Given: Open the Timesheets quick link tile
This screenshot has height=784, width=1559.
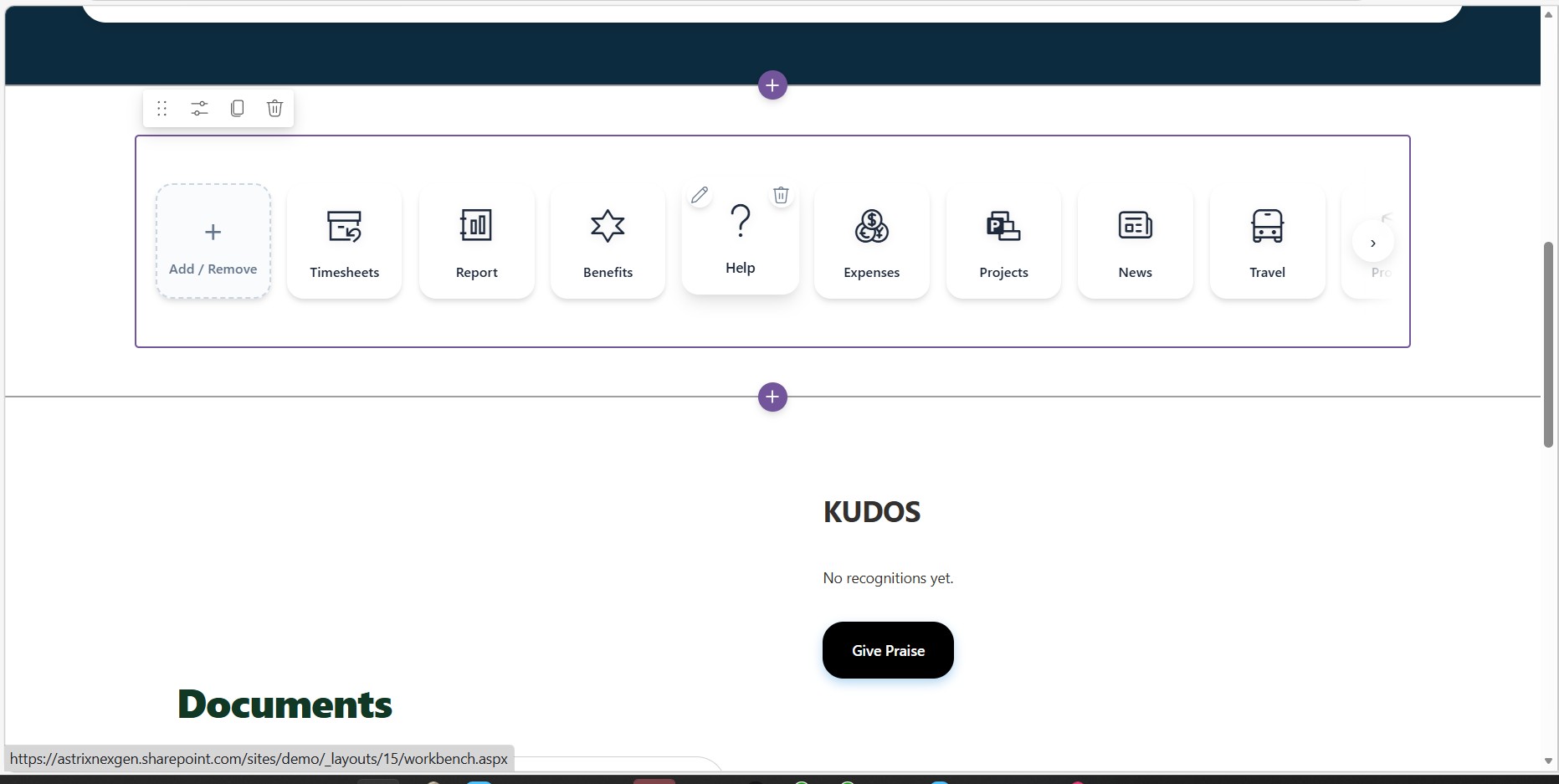Looking at the screenshot, I should [344, 243].
